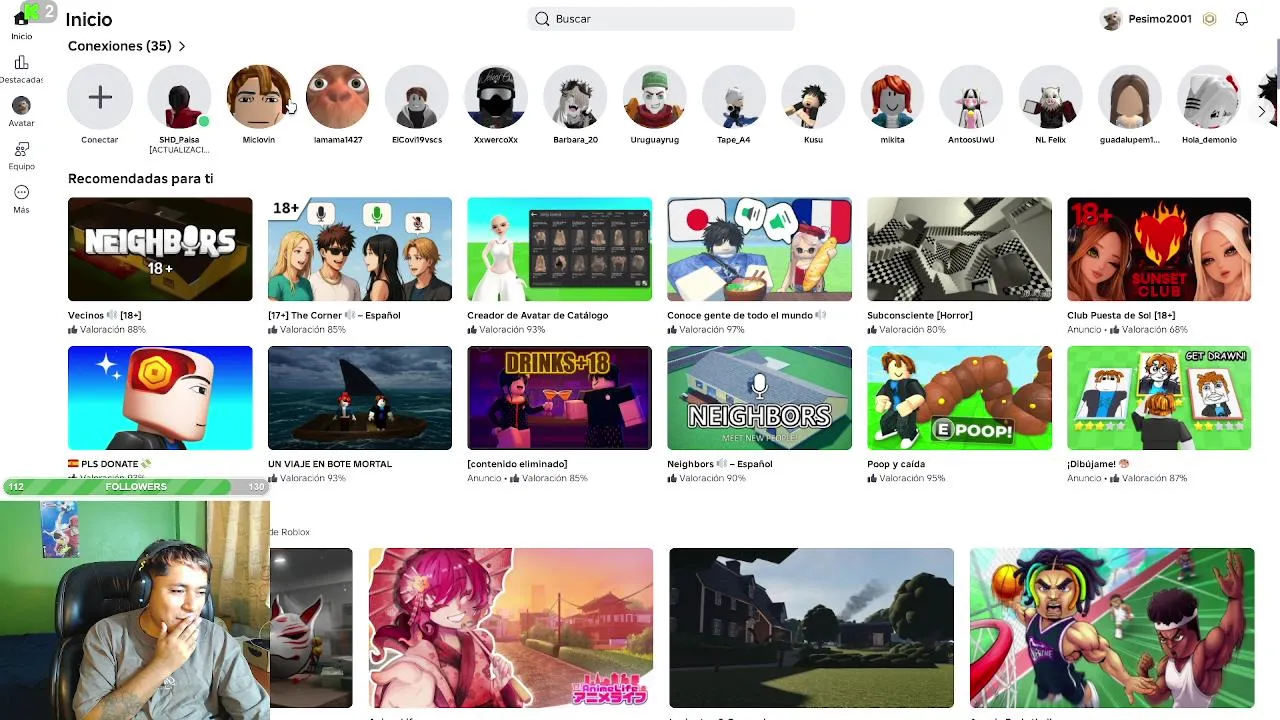1280x720 pixels.
Task: Open Uruguayrug connection avatar
Action: pyautogui.click(x=655, y=97)
